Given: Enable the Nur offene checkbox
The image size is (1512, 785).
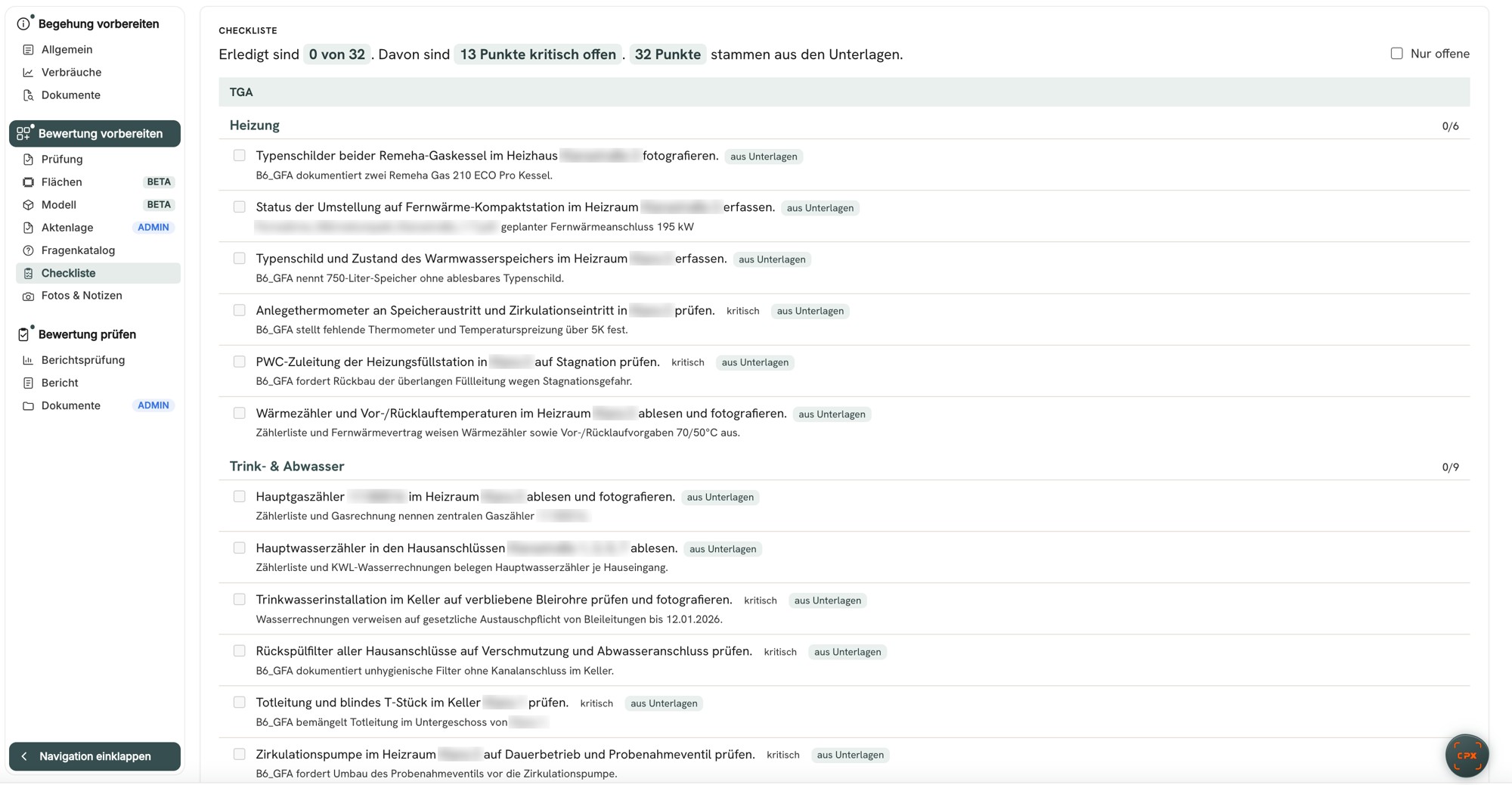Looking at the screenshot, I should (x=1396, y=54).
